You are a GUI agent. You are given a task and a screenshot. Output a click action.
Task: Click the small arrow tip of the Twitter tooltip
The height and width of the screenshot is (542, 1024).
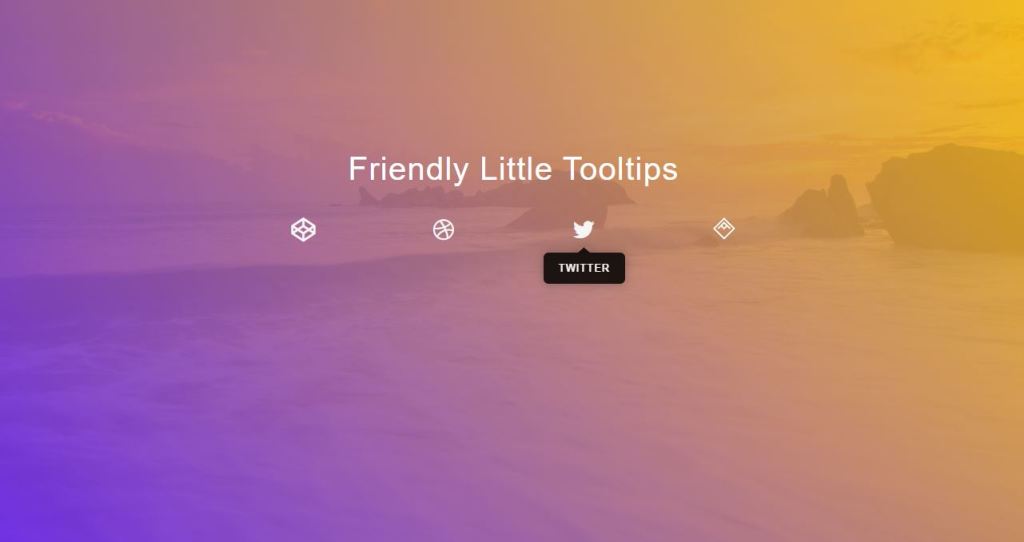[584, 250]
